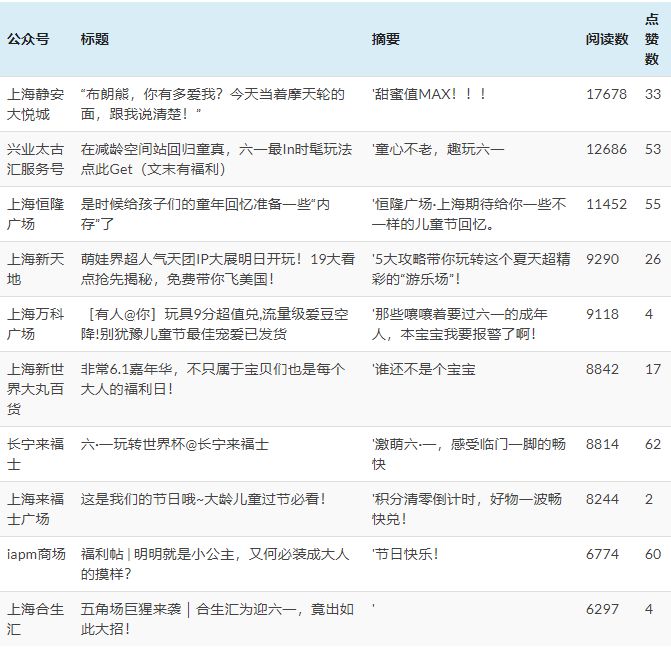671x647 pixels.
Task: Click summary 恒隆广场·上海期待给你
Action: click(x=469, y=214)
